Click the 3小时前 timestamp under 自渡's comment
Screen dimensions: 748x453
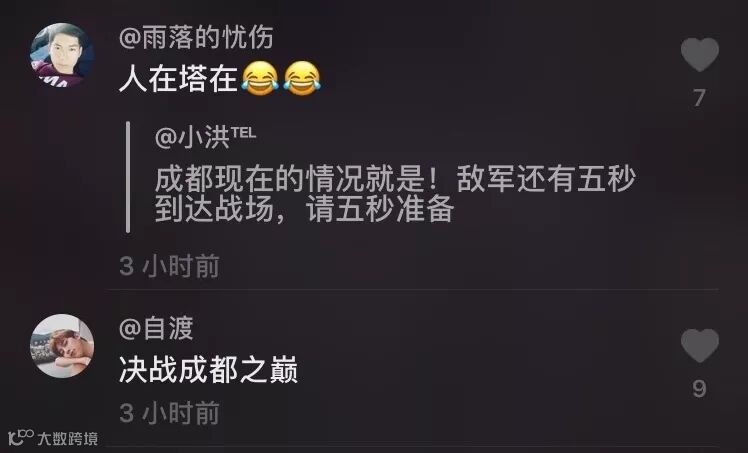pos(169,413)
